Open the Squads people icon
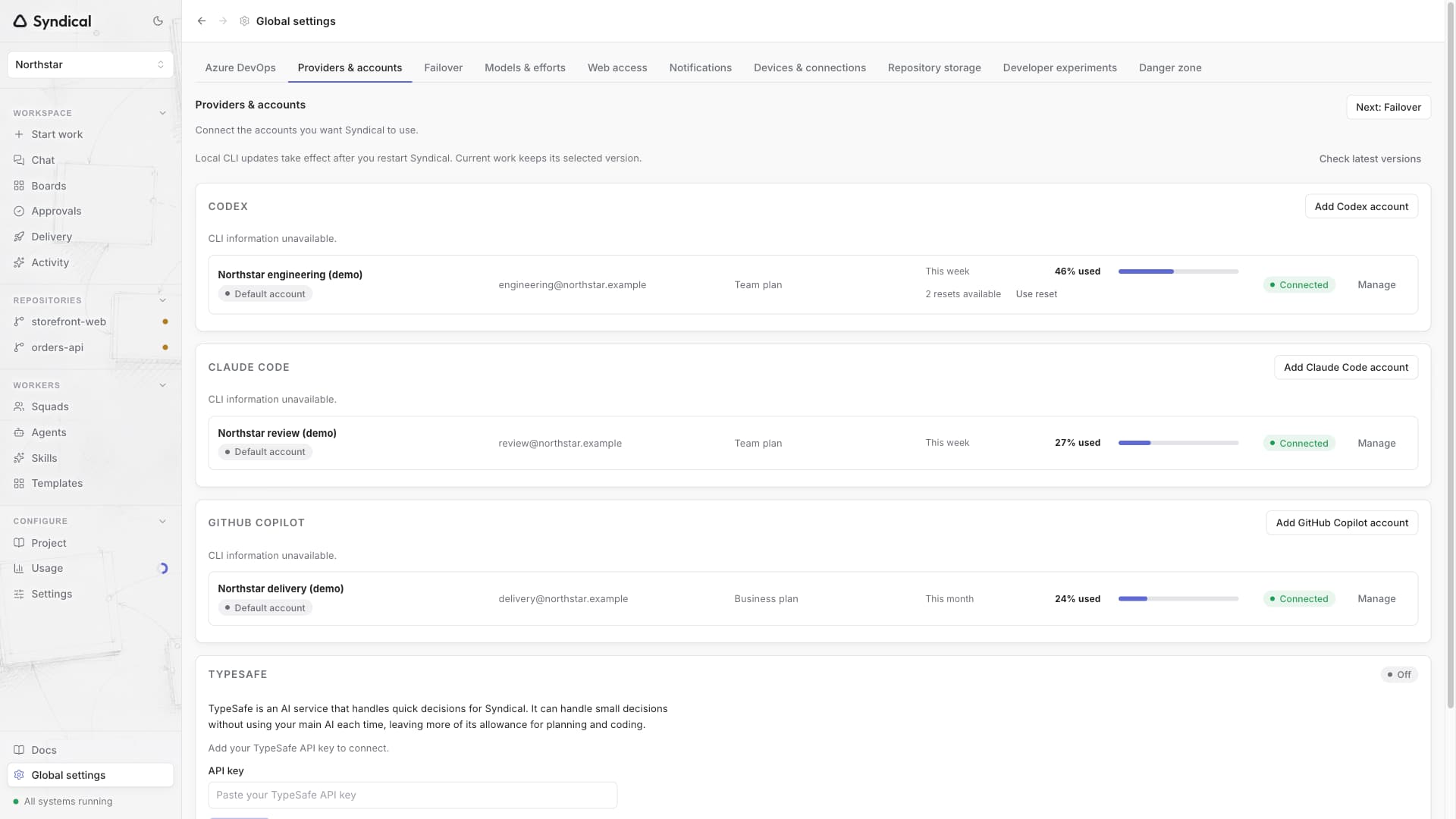 coord(19,406)
